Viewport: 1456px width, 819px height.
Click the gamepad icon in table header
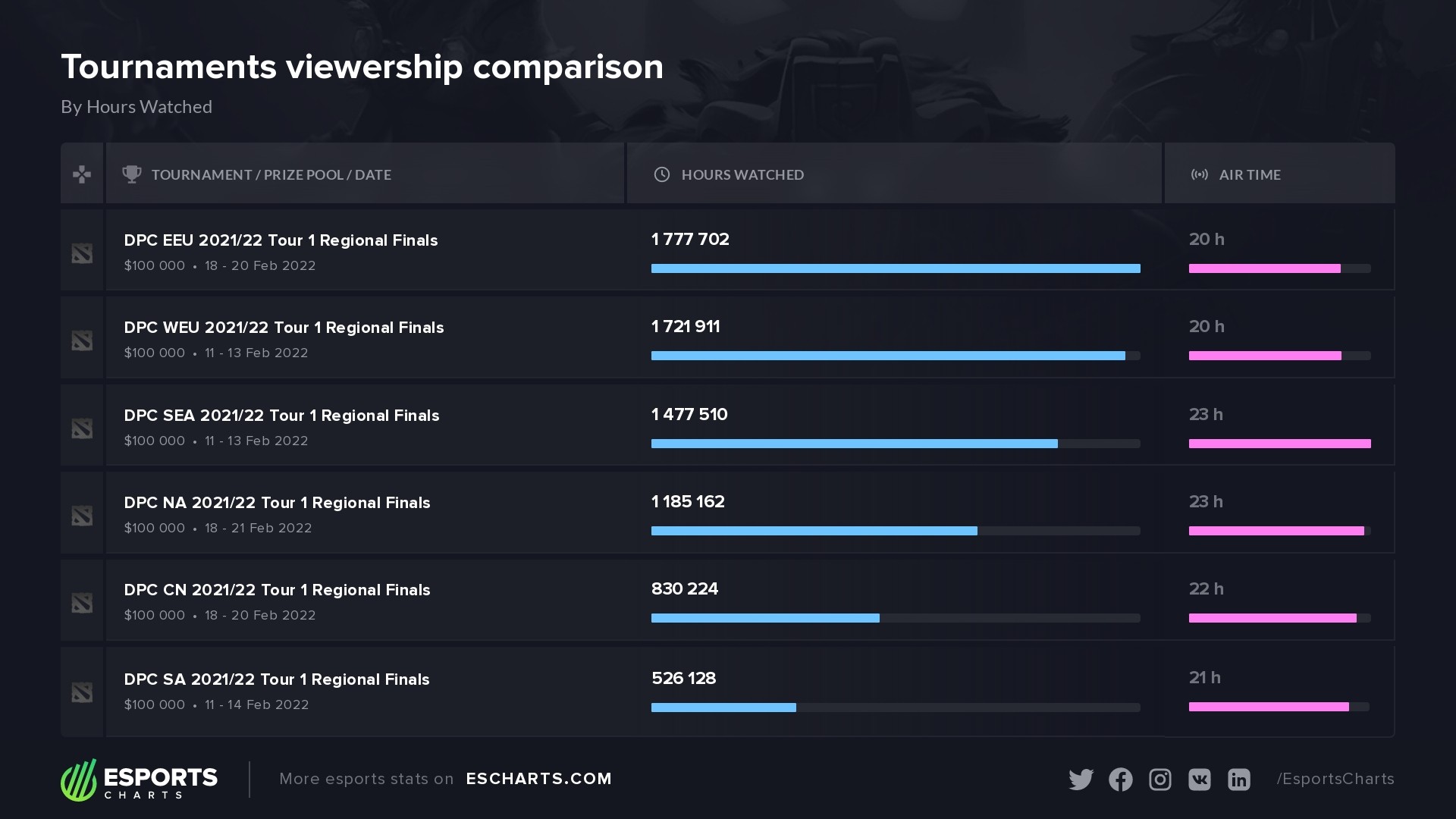click(82, 175)
